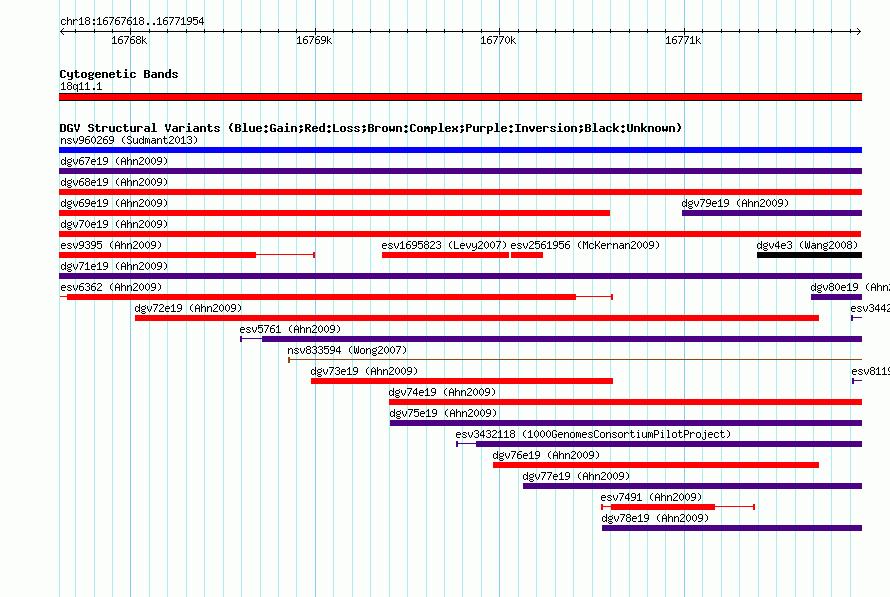890x597 pixels.
Task: Click the chr18:16767618..16771954 position label
Action: (132, 21)
